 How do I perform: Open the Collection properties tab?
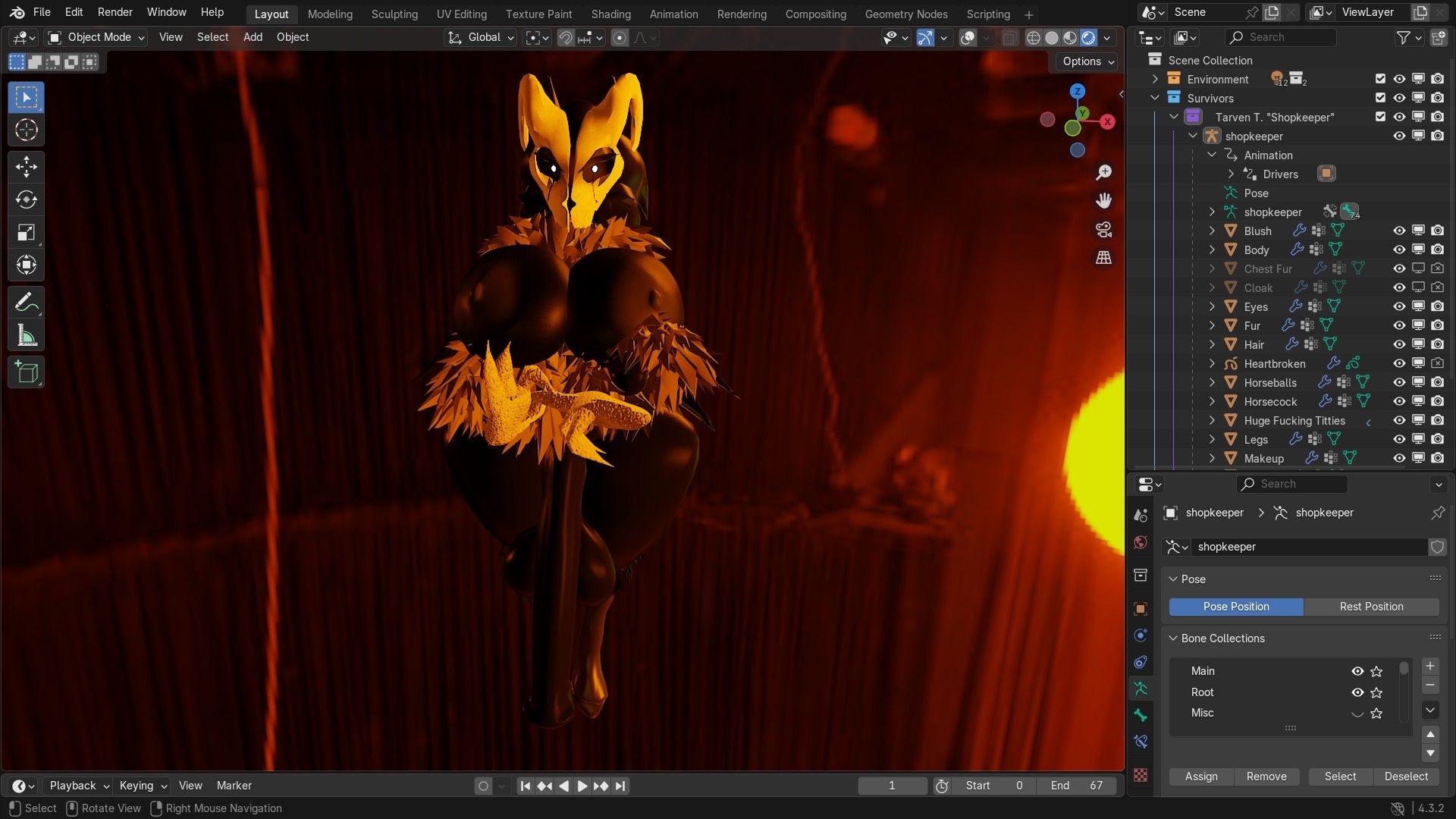coord(1141,576)
